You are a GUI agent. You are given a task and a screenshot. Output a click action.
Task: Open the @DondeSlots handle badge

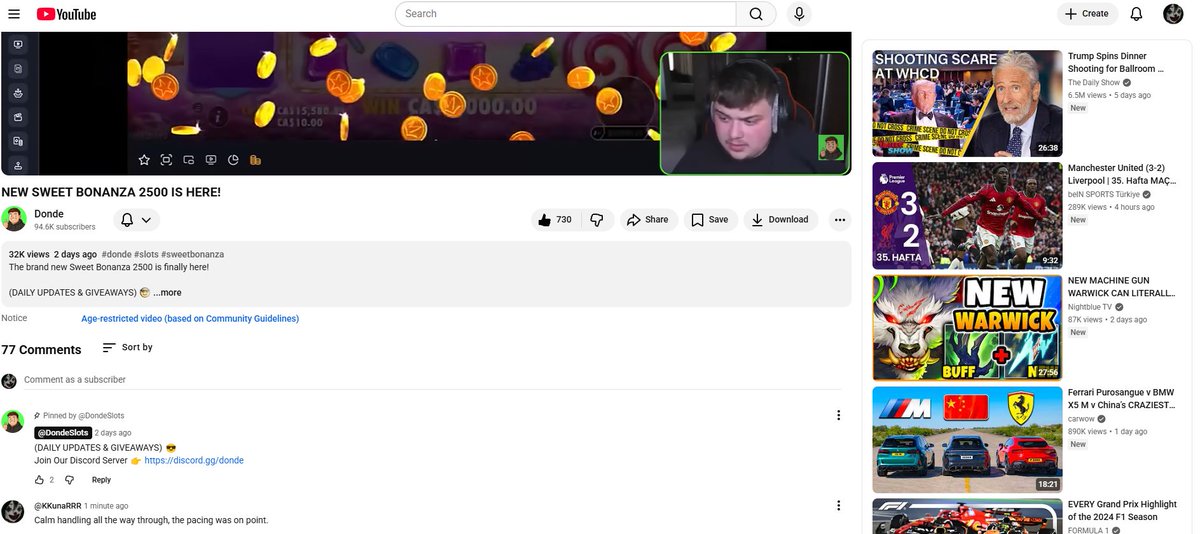pyautogui.click(x=63, y=433)
